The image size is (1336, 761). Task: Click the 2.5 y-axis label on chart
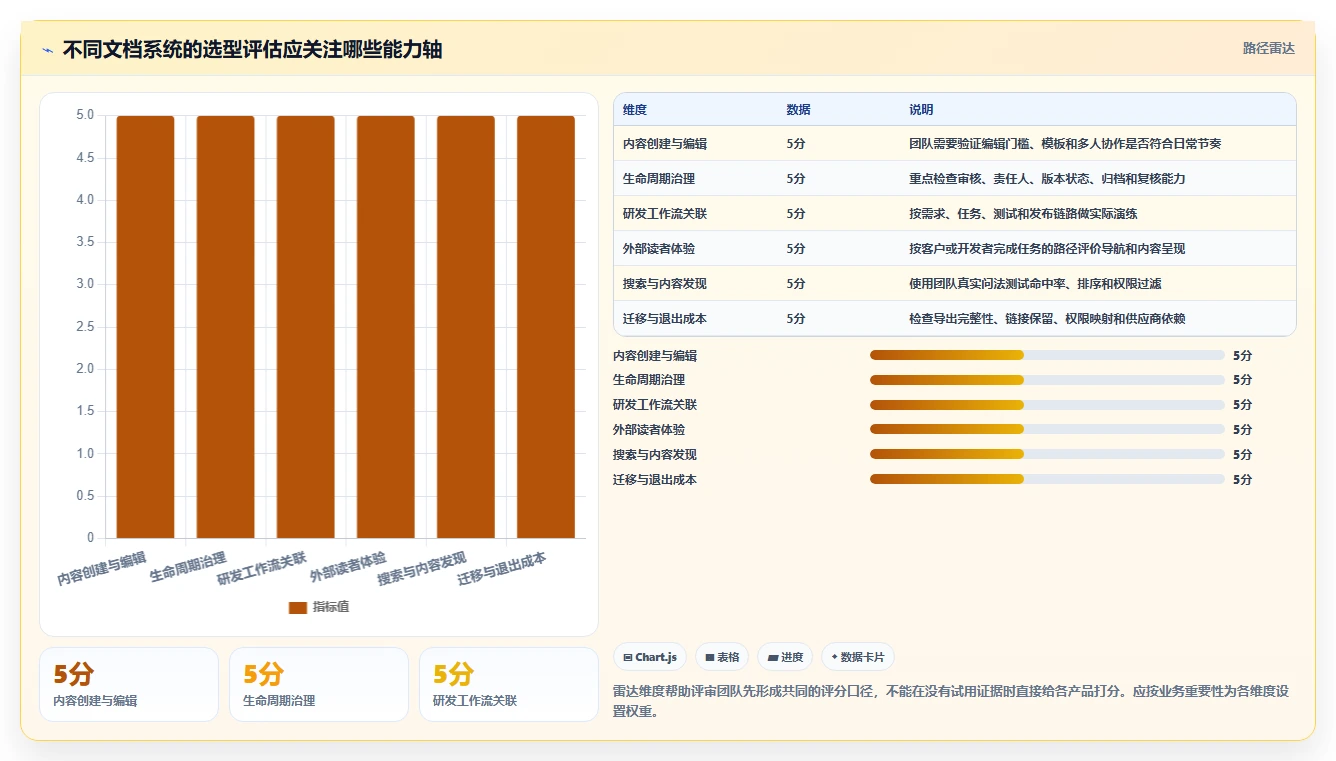[x=85, y=327]
